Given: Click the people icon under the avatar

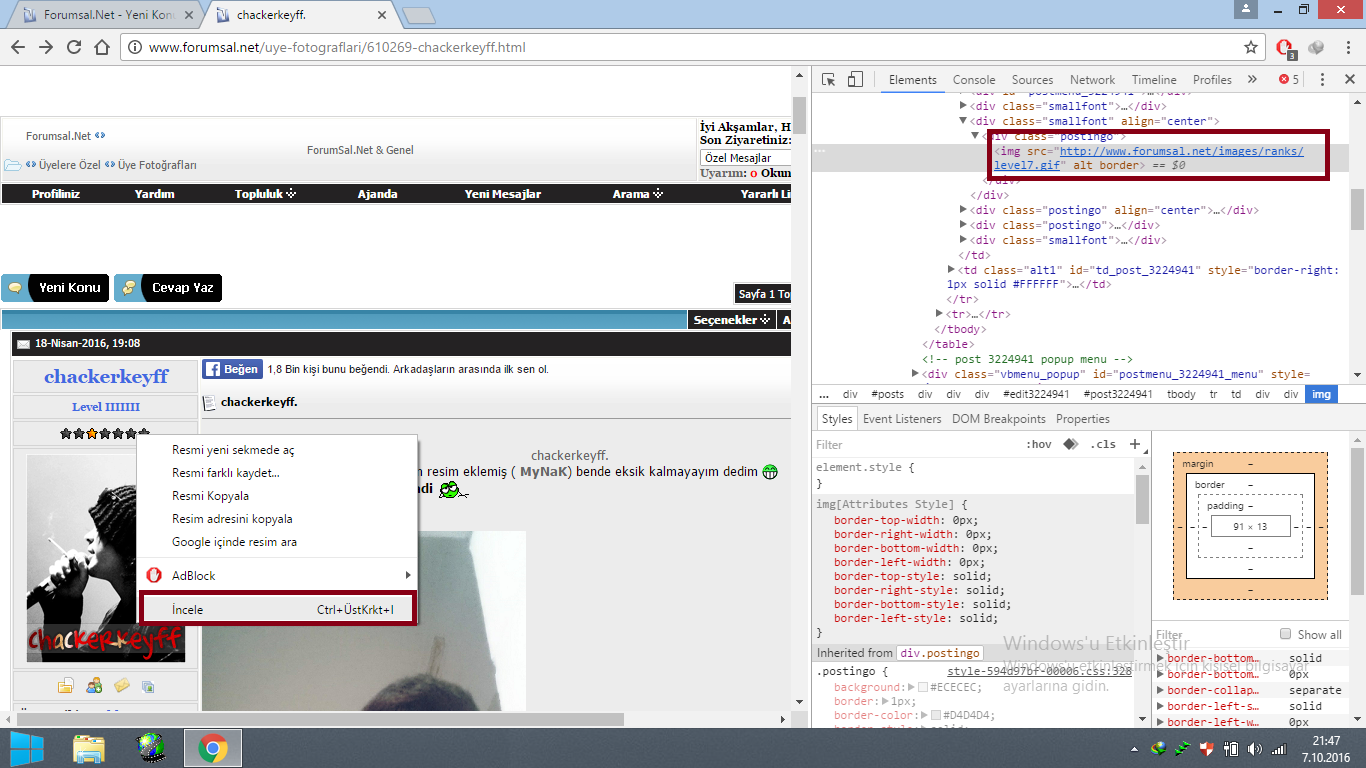Looking at the screenshot, I should (x=94, y=685).
